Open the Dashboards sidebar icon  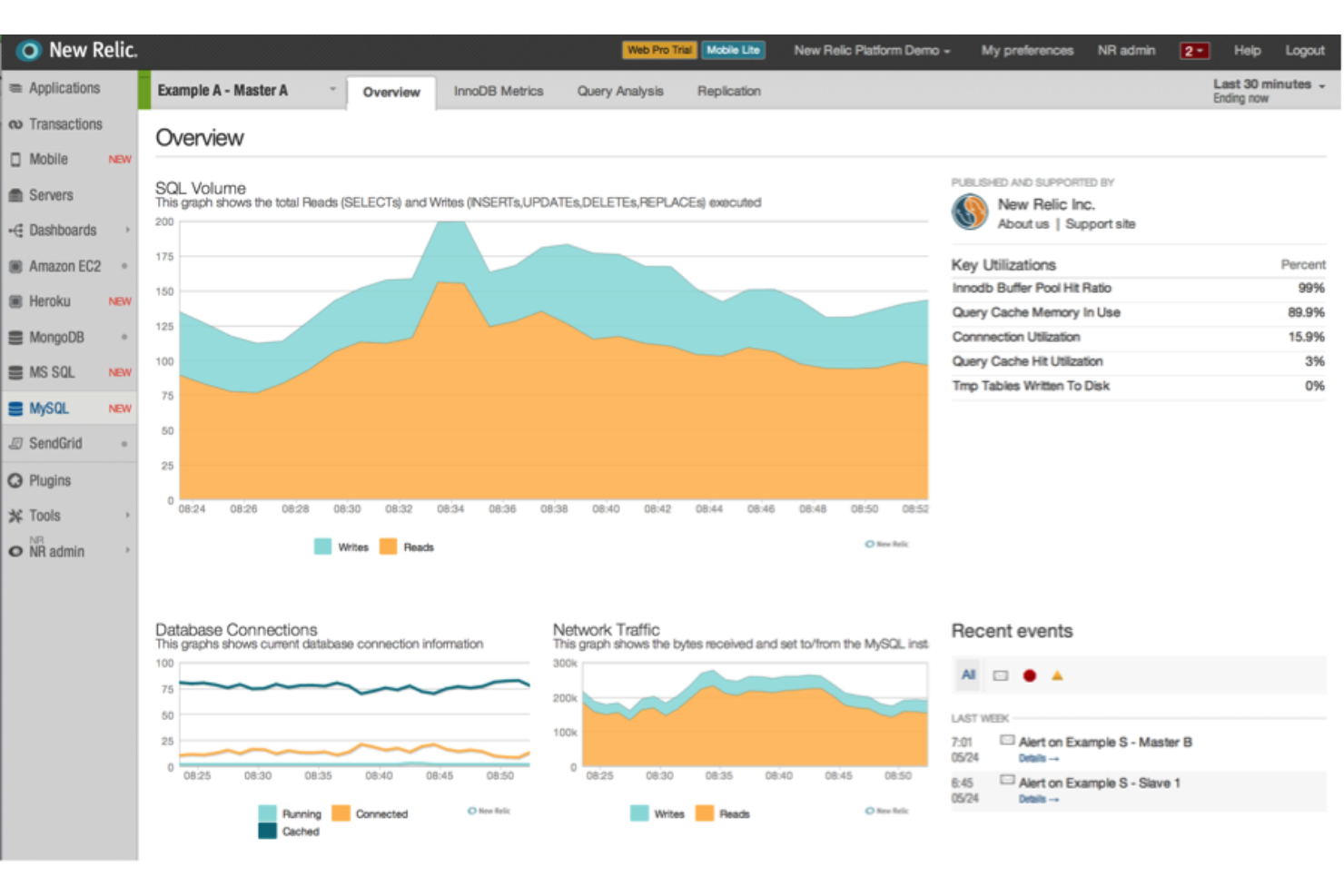pos(15,231)
